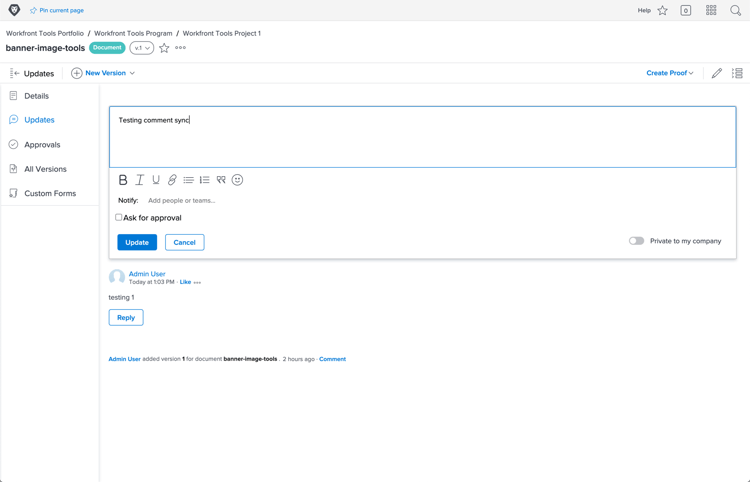750x482 pixels.
Task: Open the emoji picker
Action: coord(237,180)
